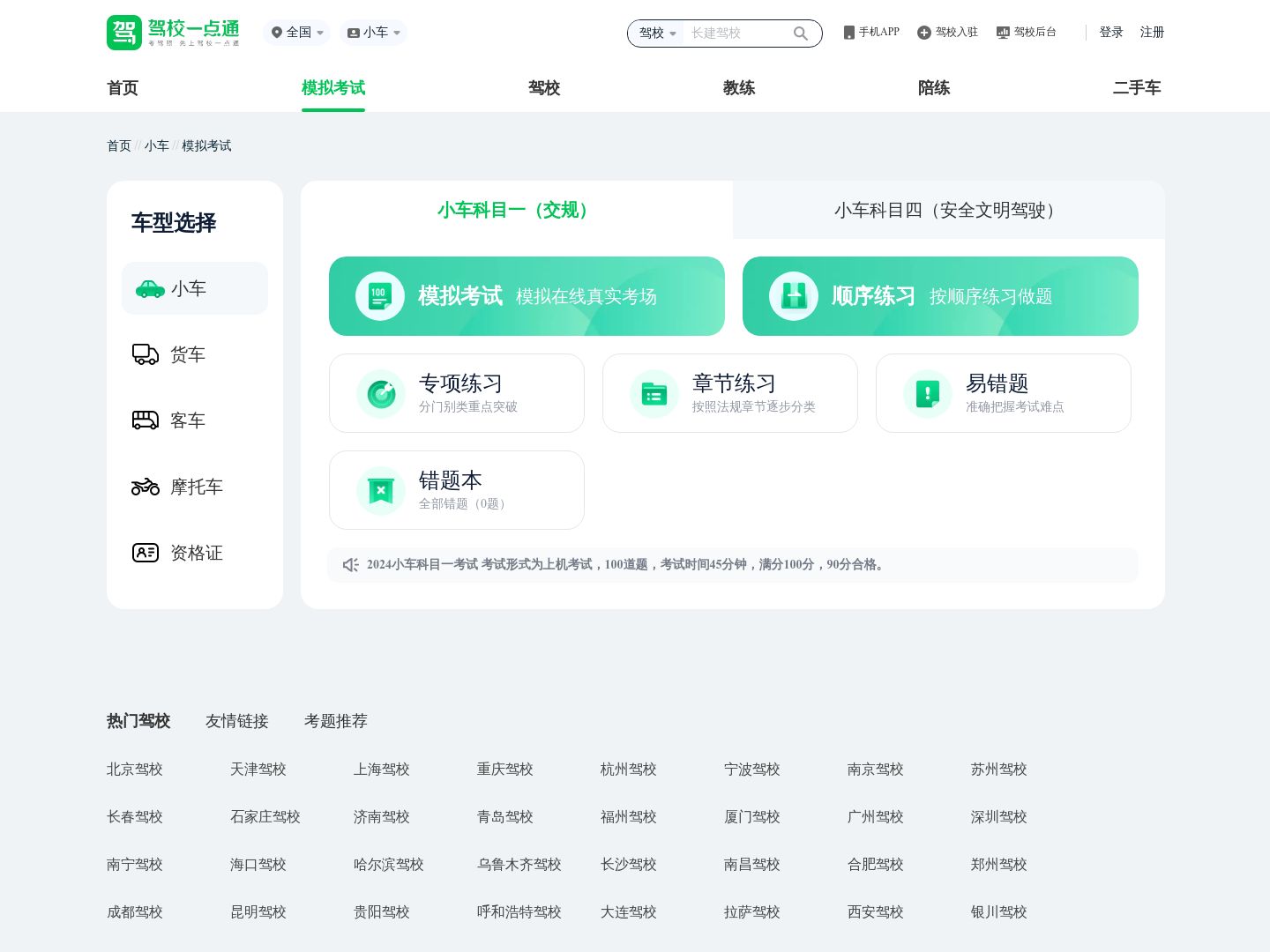Click the 驾校一点通 logo

pos(173,33)
